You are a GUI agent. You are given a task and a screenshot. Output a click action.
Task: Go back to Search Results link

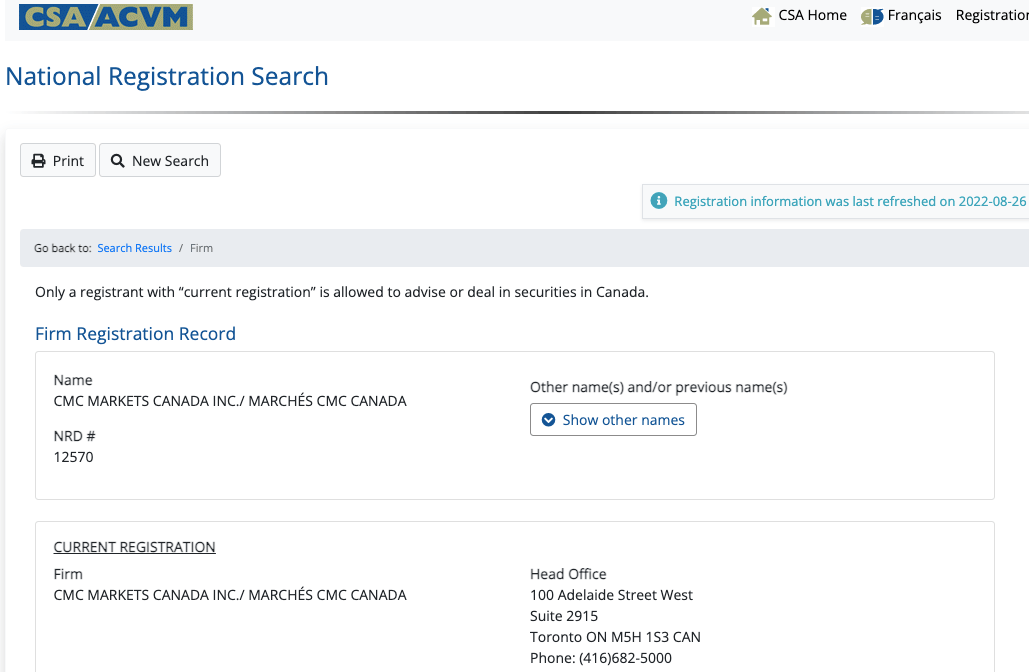[135, 248]
